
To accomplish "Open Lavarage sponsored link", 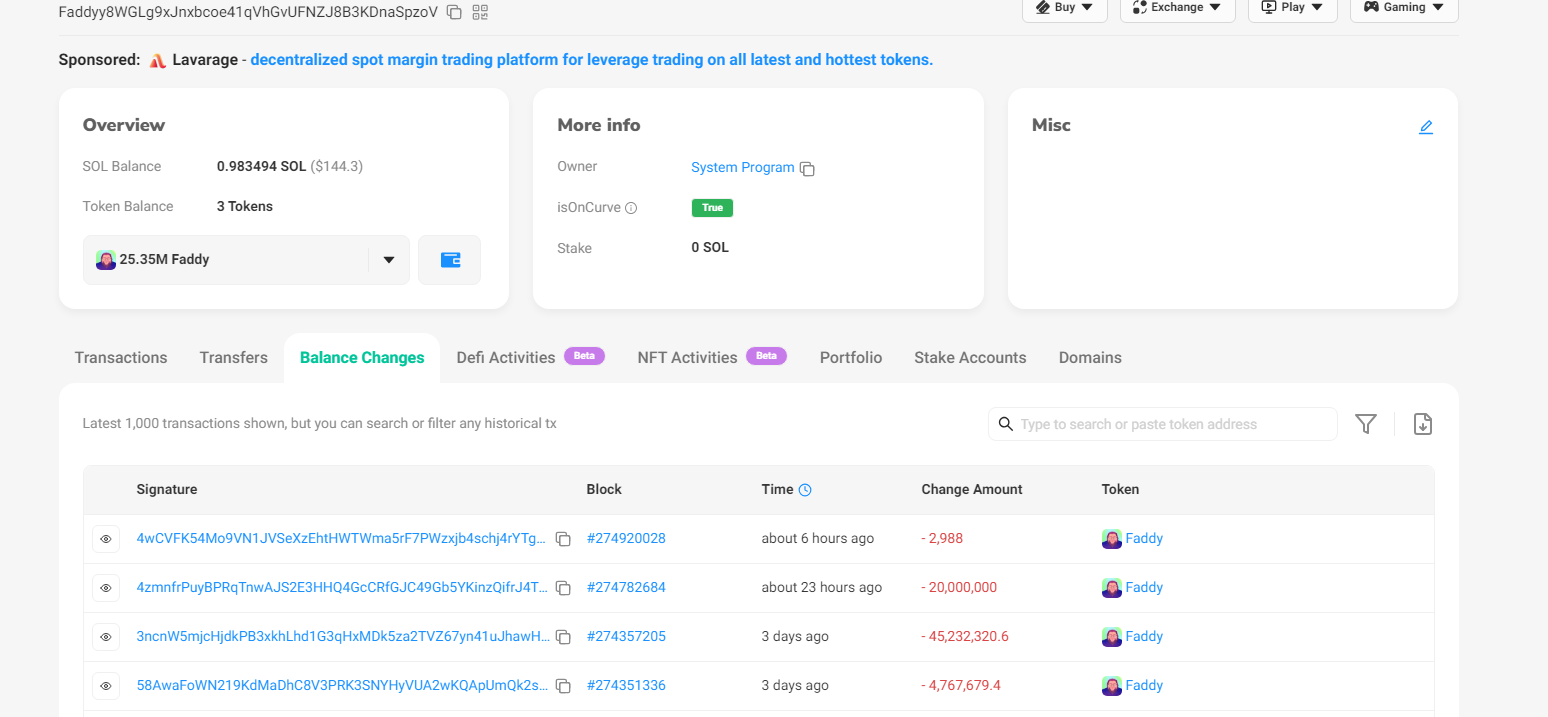I will click(591, 60).
